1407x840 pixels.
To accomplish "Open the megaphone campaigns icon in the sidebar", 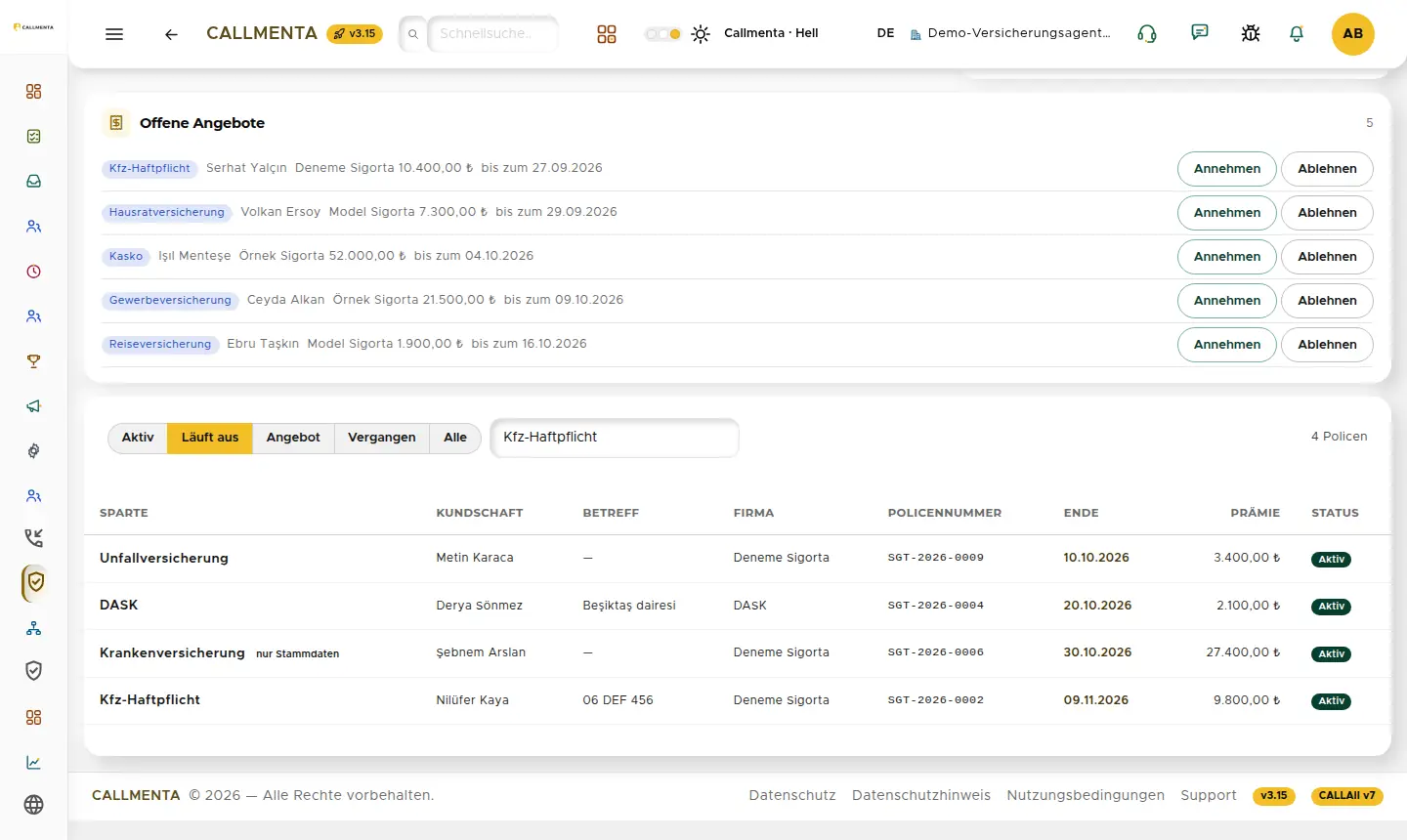I will pyautogui.click(x=34, y=406).
